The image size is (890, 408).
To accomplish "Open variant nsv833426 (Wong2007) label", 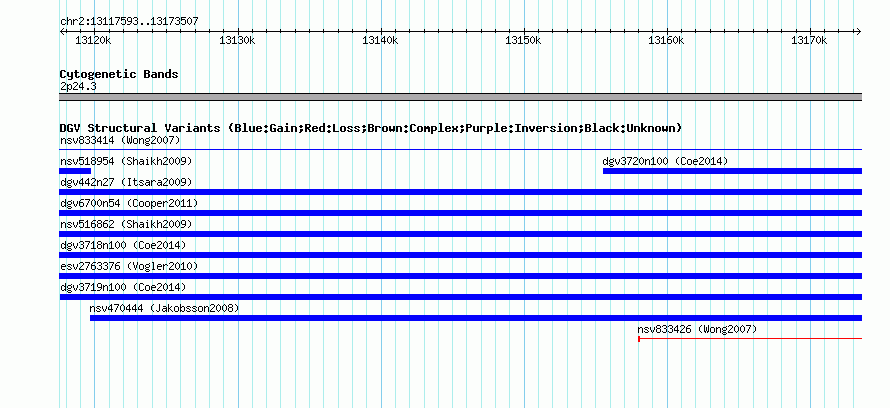I will [697, 329].
